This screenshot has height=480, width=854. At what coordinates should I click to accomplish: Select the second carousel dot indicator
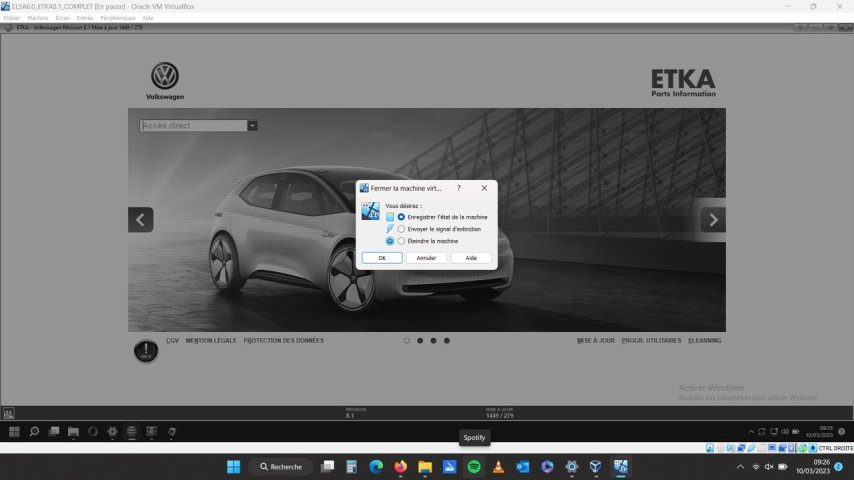click(x=420, y=341)
